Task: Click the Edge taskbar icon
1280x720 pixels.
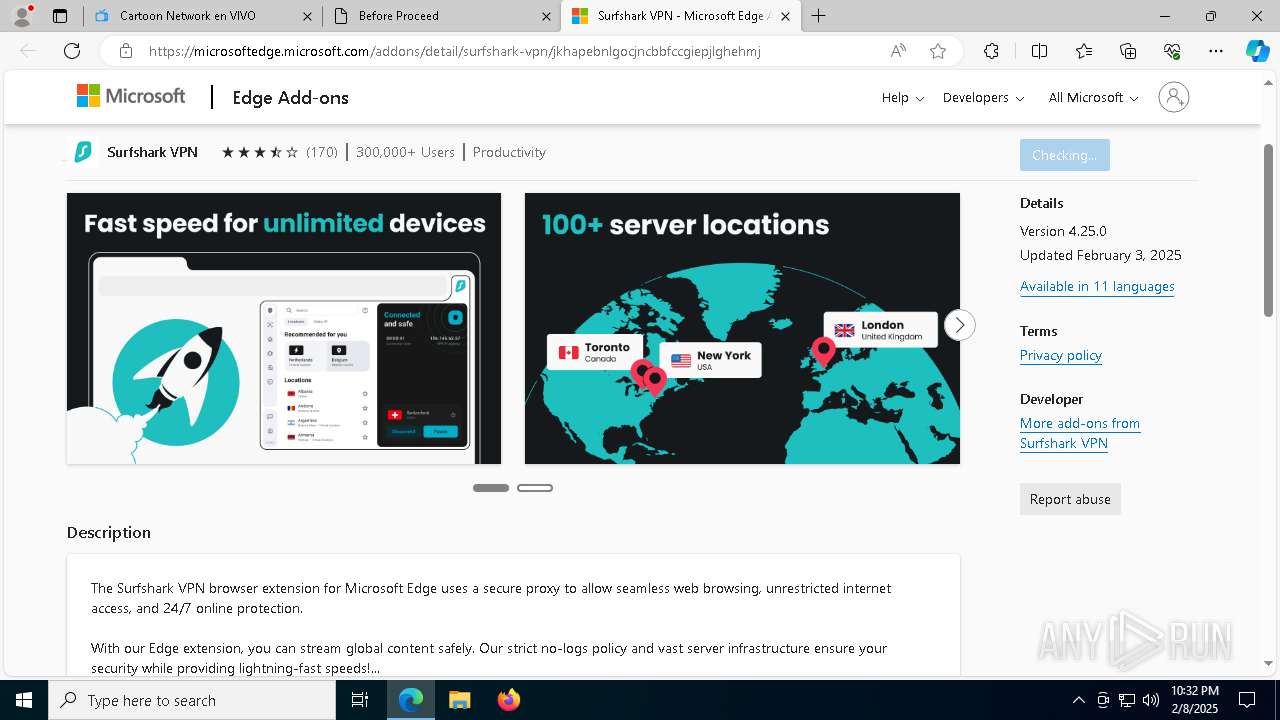Action: 411,700
